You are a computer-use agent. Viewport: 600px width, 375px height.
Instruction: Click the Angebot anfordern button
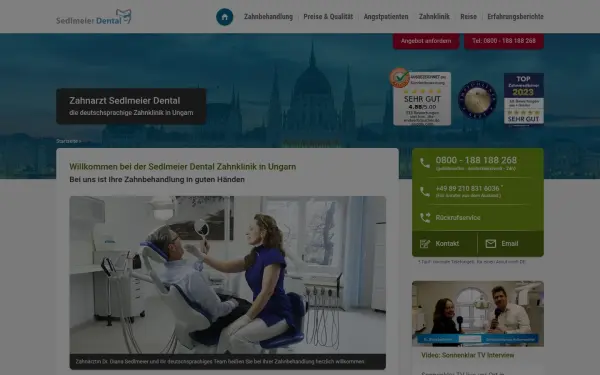click(x=426, y=41)
